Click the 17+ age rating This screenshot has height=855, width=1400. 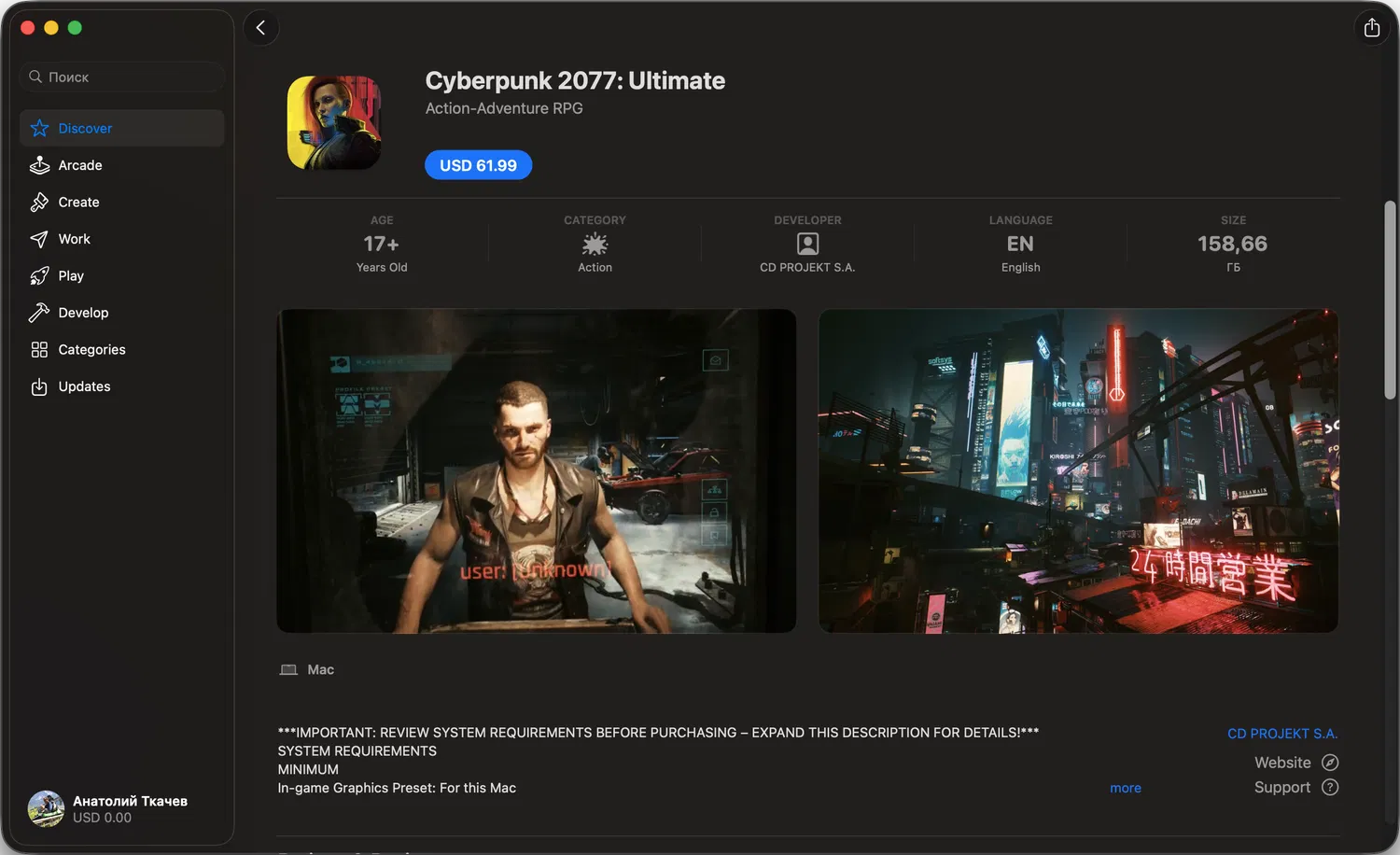(x=382, y=245)
